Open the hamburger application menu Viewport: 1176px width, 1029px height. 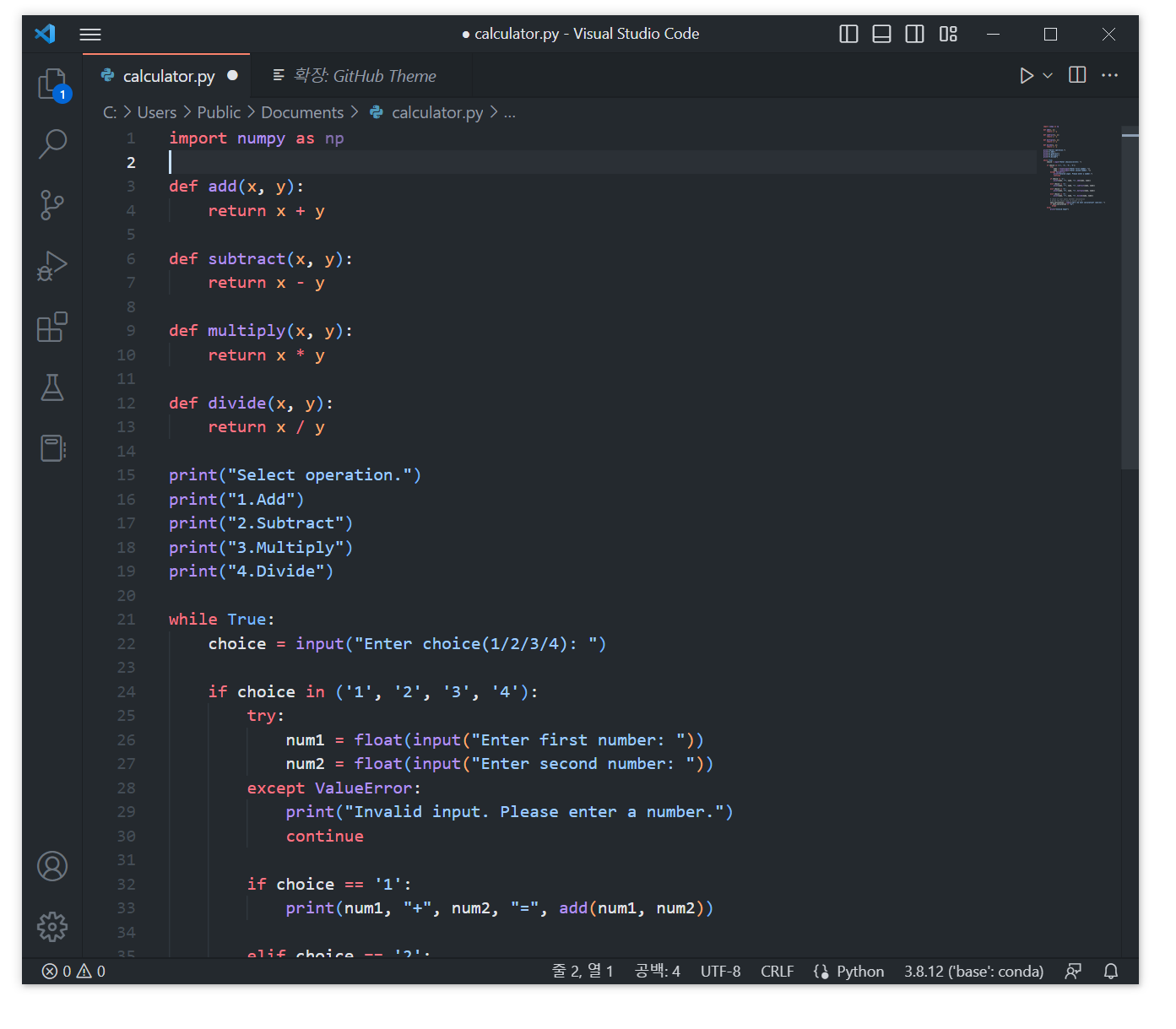(90, 35)
